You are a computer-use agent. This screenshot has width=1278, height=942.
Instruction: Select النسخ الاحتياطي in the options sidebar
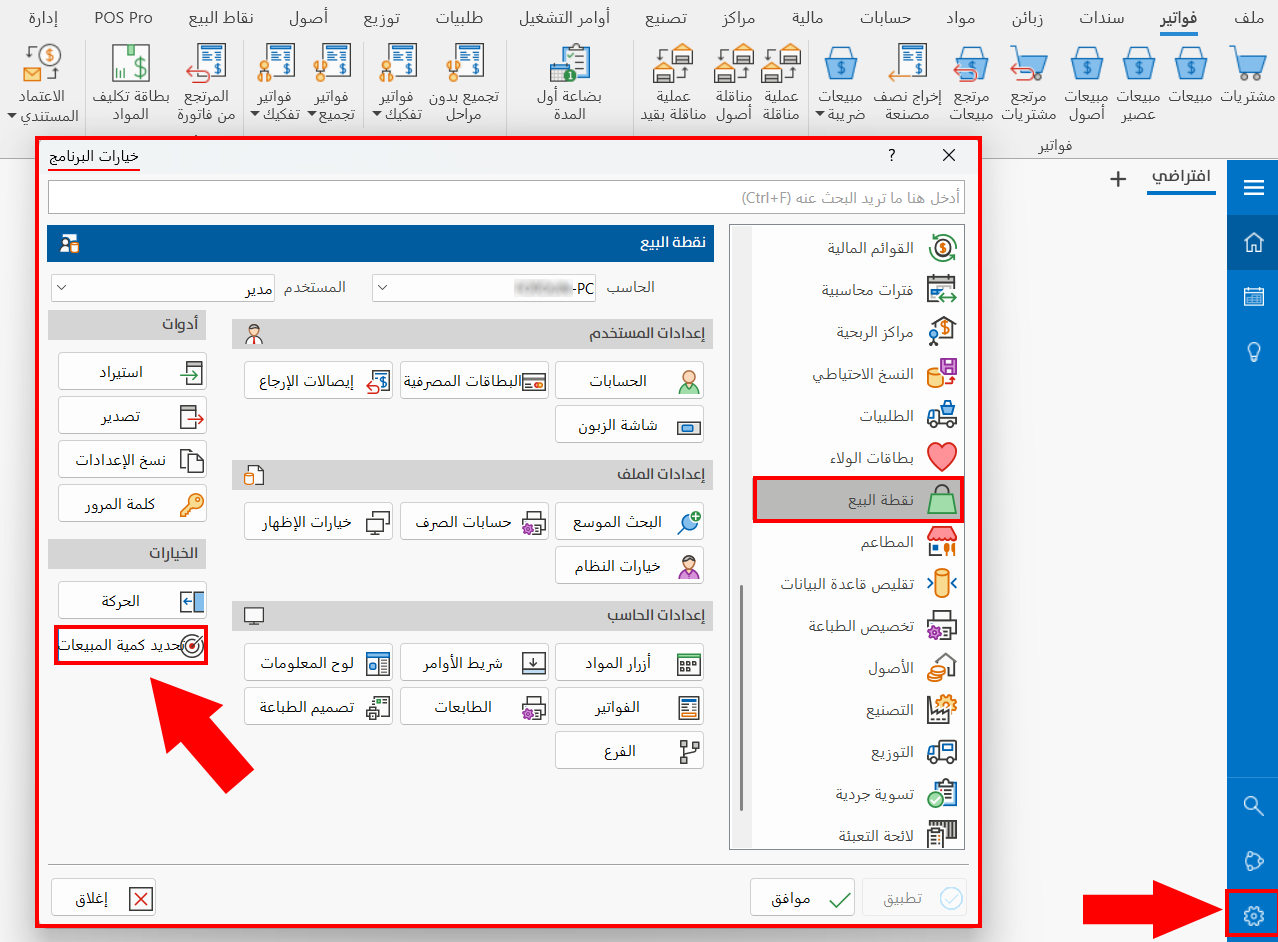tap(858, 375)
